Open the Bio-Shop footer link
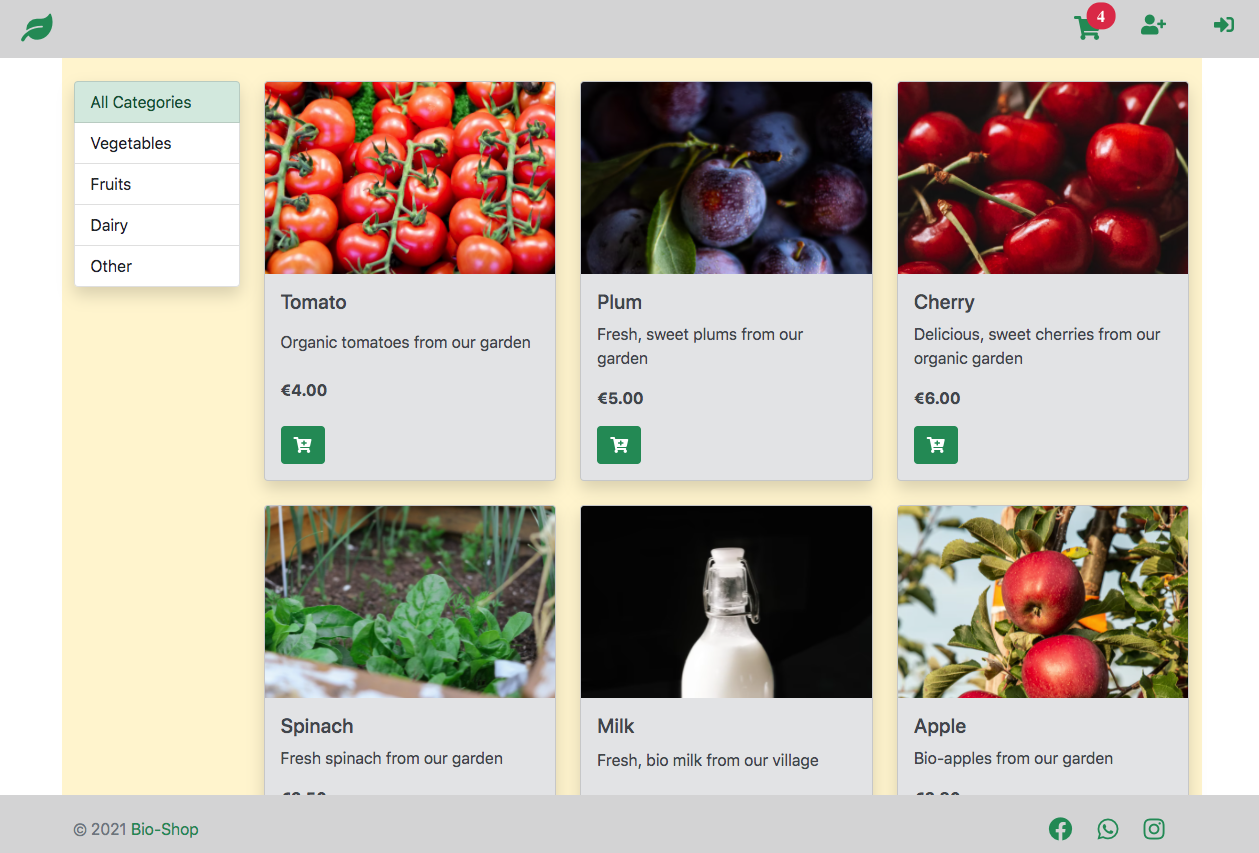This screenshot has height=853, width=1259. pos(166,829)
